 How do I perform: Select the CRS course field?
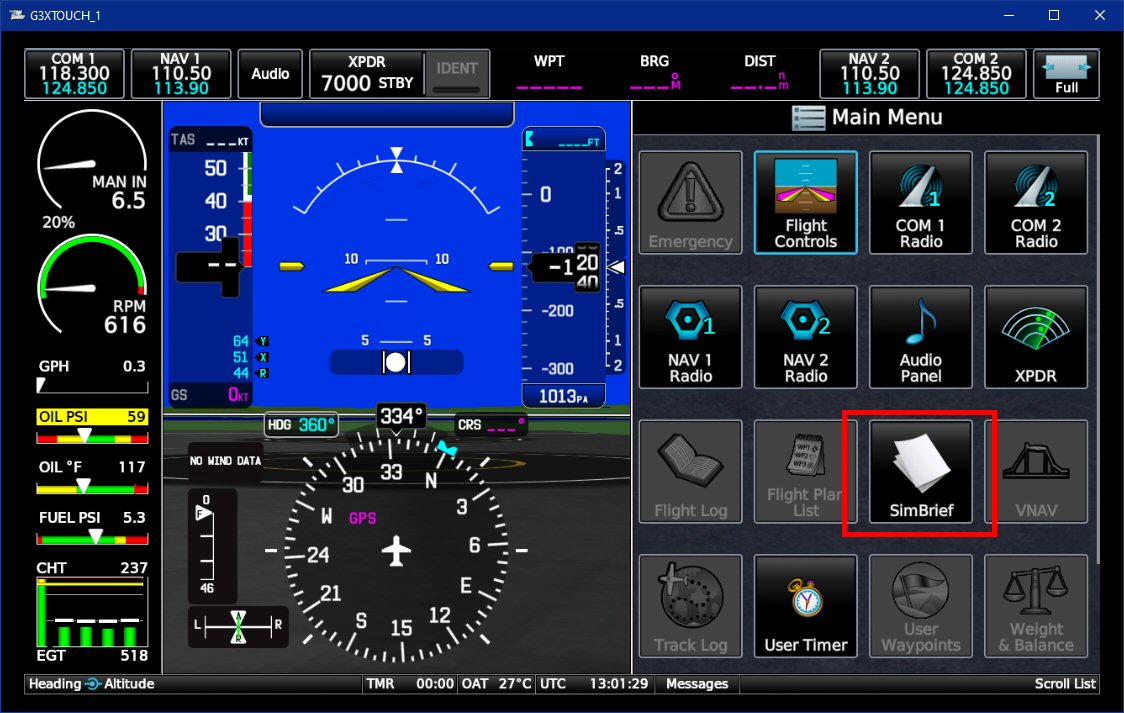tap(492, 425)
